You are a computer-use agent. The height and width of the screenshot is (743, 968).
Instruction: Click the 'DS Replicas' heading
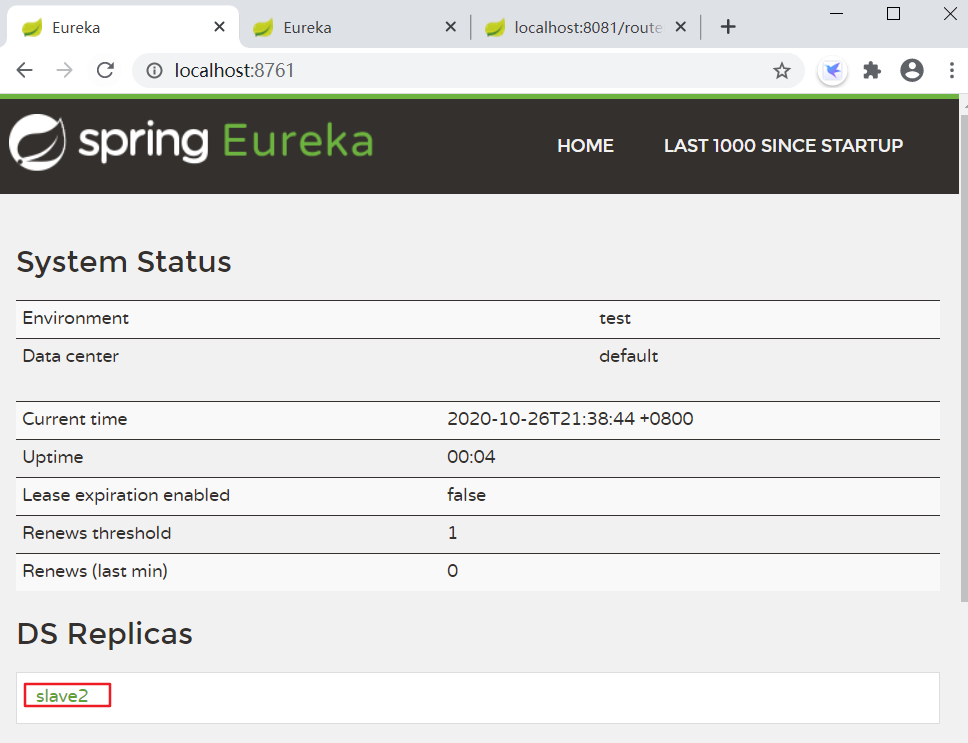coord(105,634)
